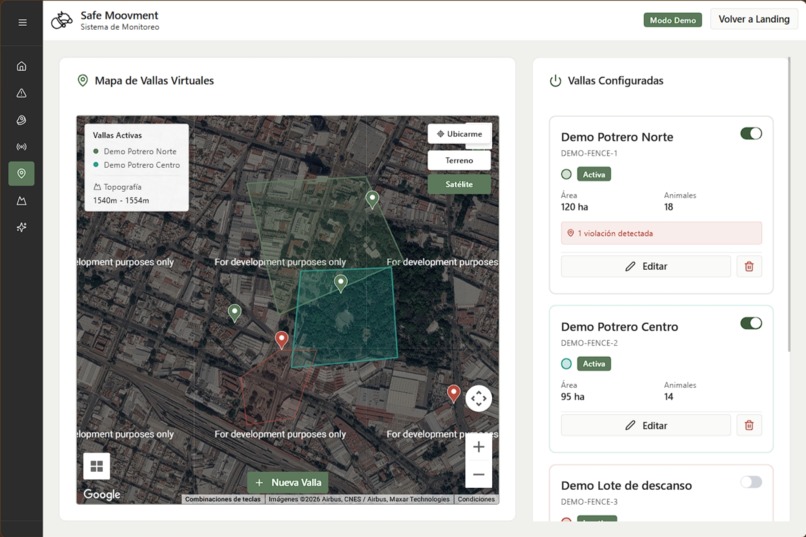Click the power icon by Vallas Configuradas

(x=555, y=81)
